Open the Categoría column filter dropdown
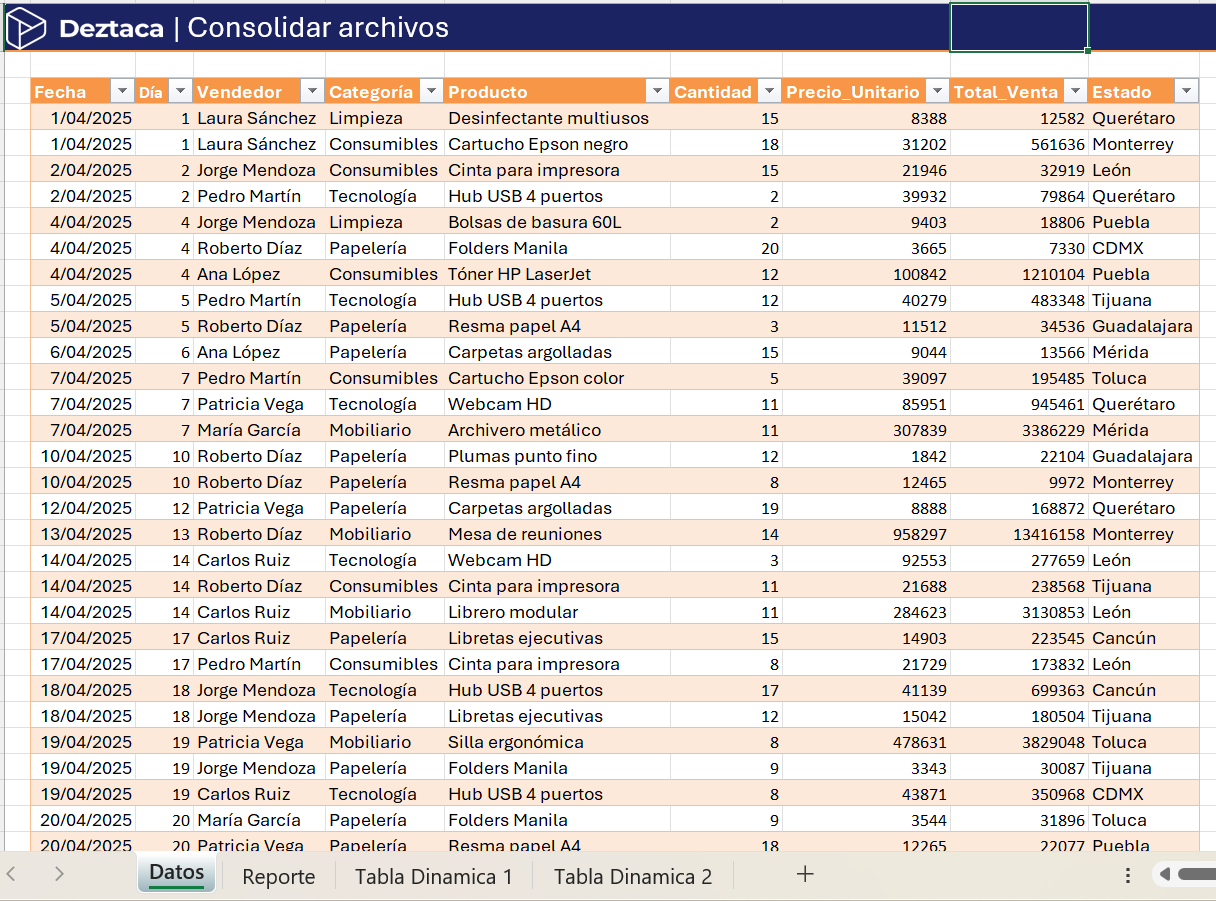 (x=431, y=91)
